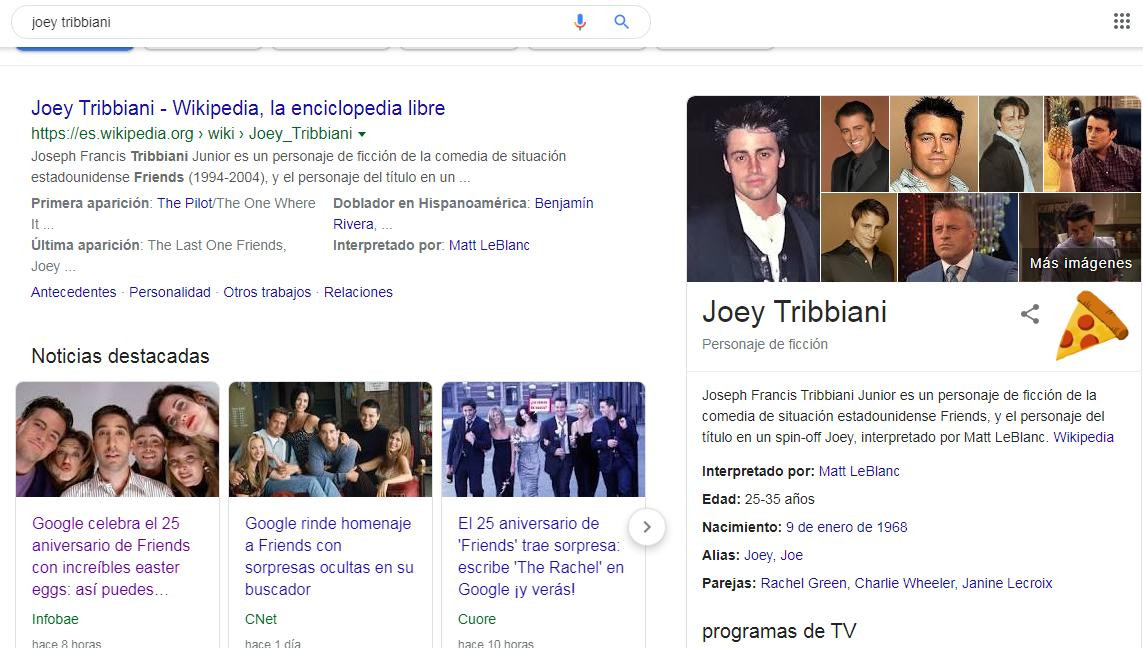
Task: Click the Noticias destacadas heading
Action: click(x=120, y=356)
